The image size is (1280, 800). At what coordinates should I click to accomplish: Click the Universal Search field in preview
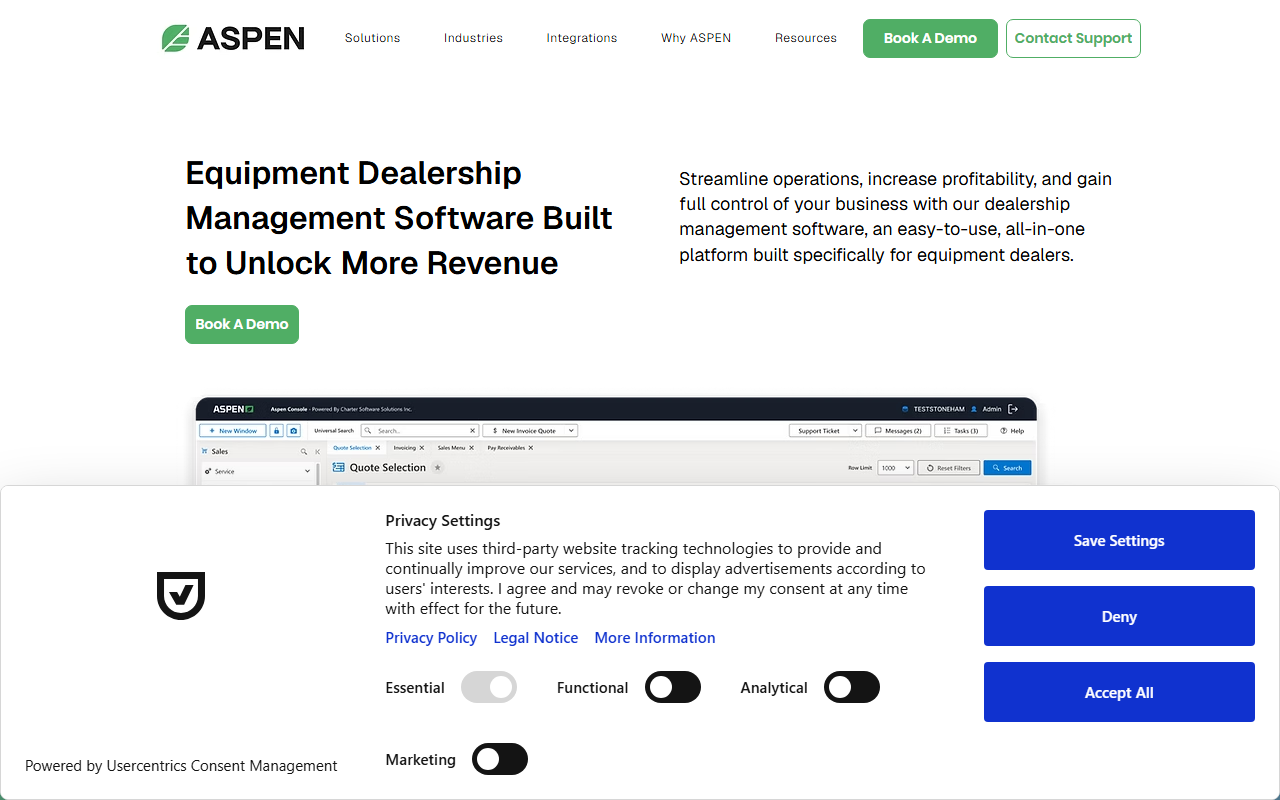[x=420, y=431]
